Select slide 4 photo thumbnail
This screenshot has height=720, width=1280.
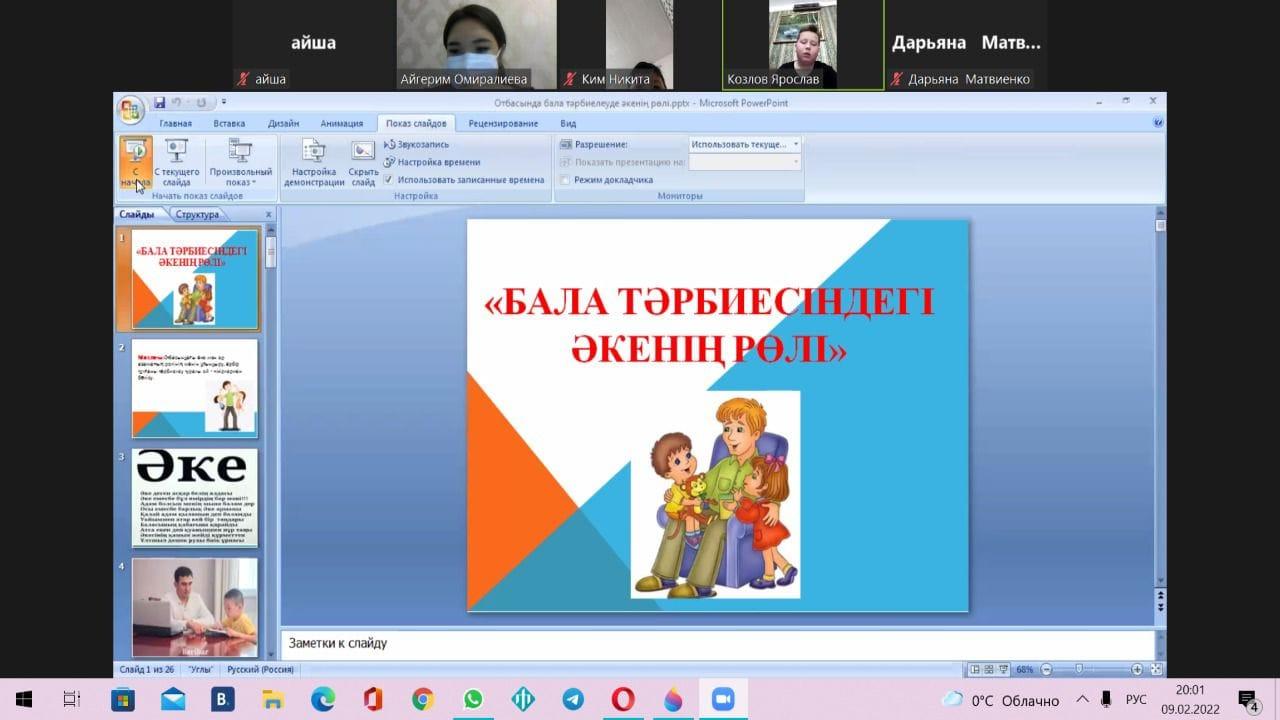(x=195, y=606)
